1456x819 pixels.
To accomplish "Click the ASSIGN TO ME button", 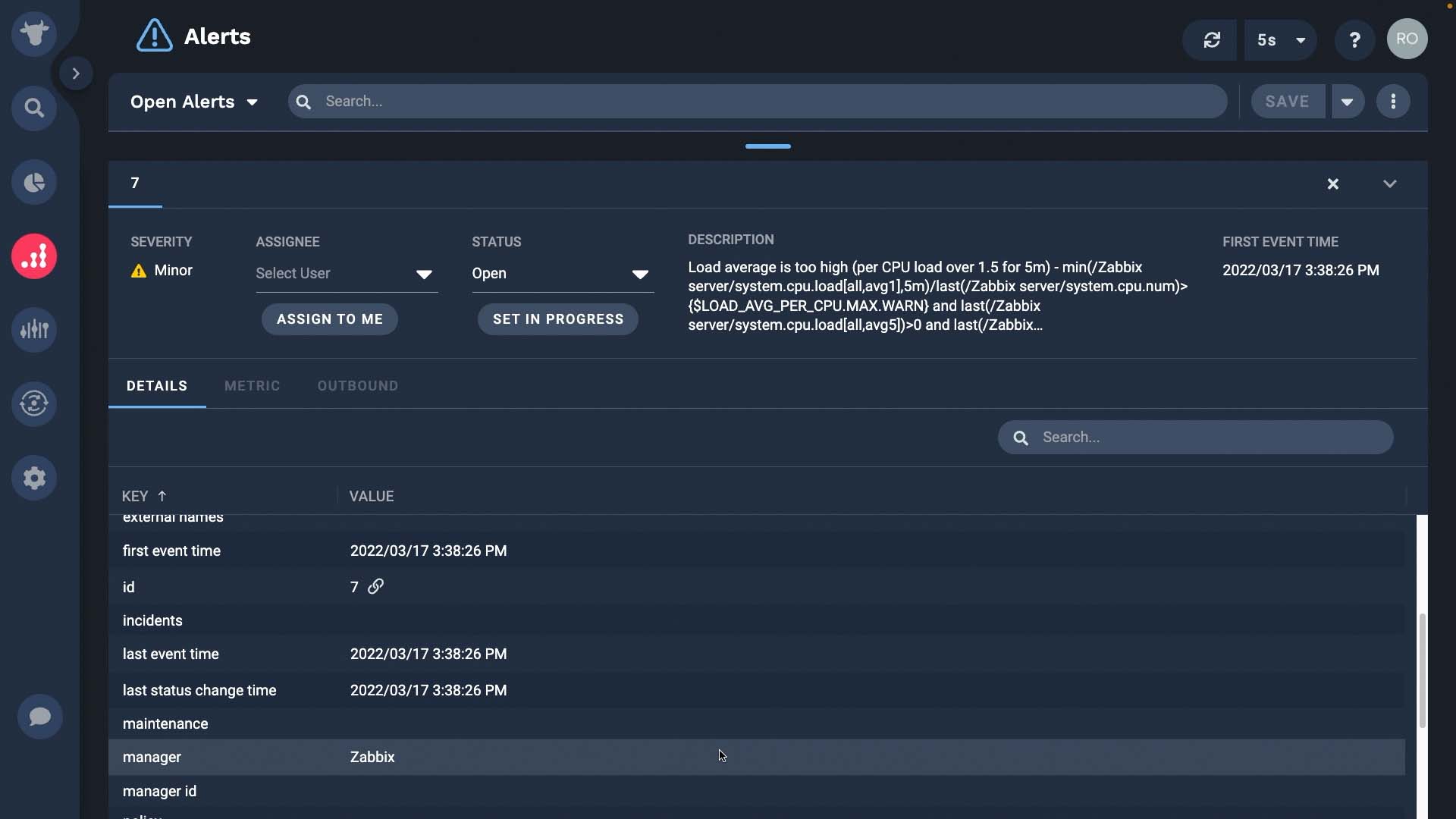I will point(330,319).
